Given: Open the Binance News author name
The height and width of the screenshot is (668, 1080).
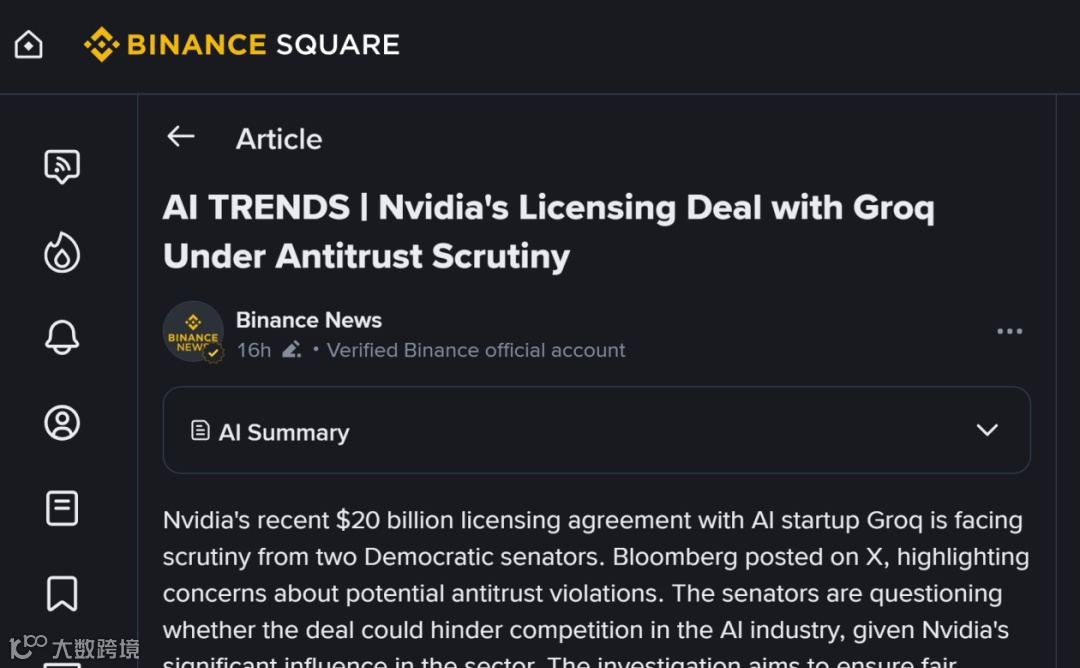Looking at the screenshot, I should (309, 320).
